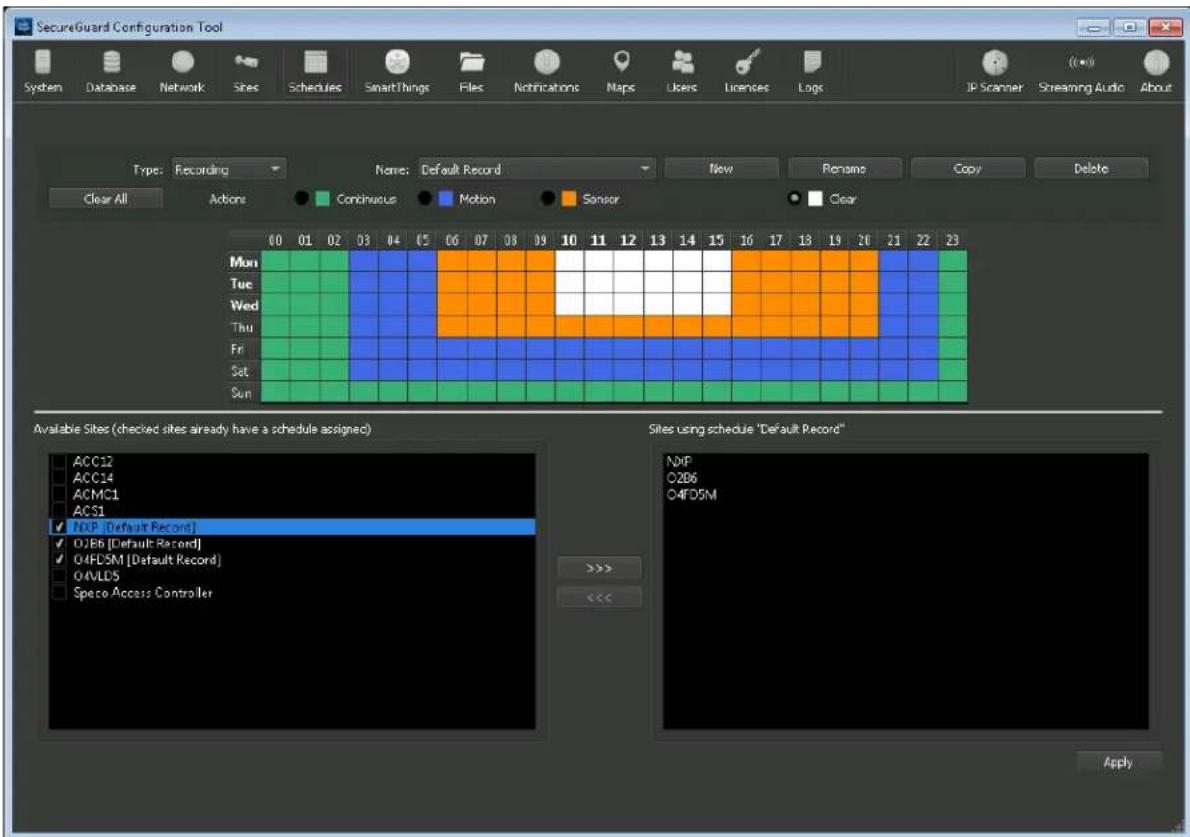The width and height of the screenshot is (1190, 837).
Task: Click the Clear All button
Action: 105,199
